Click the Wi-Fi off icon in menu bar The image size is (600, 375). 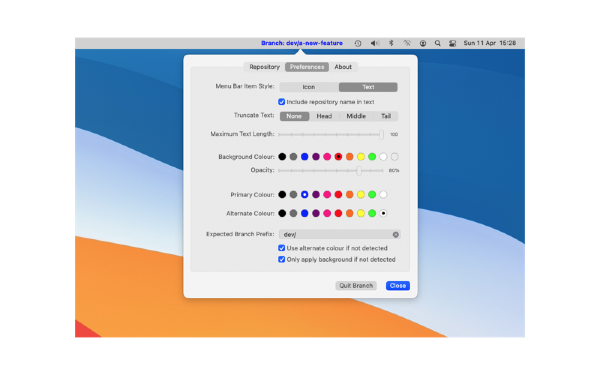pos(407,43)
